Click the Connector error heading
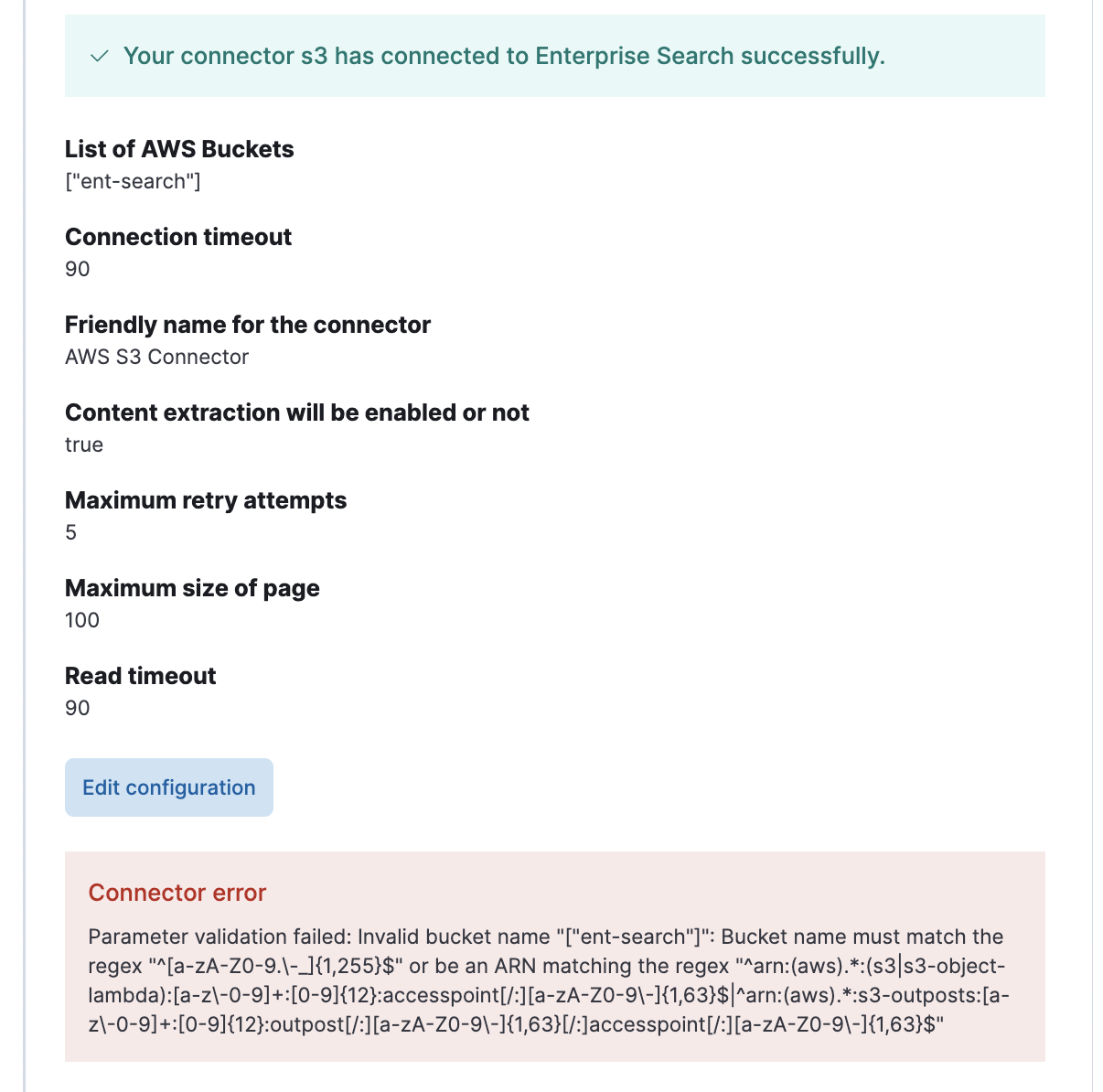The height and width of the screenshot is (1092, 1103). pos(177,893)
